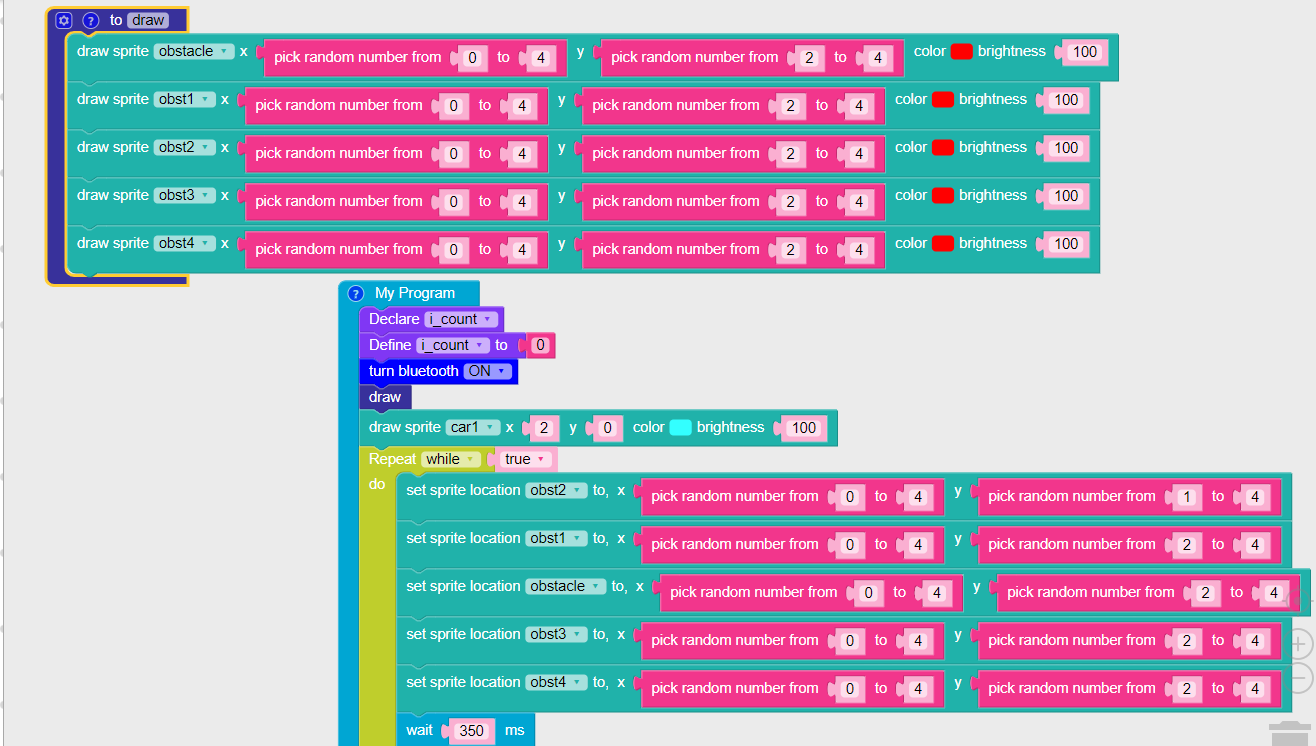Viewport: 1316px width, 746px height.
Task: Click the draw function name label
Action: point(147,20)
